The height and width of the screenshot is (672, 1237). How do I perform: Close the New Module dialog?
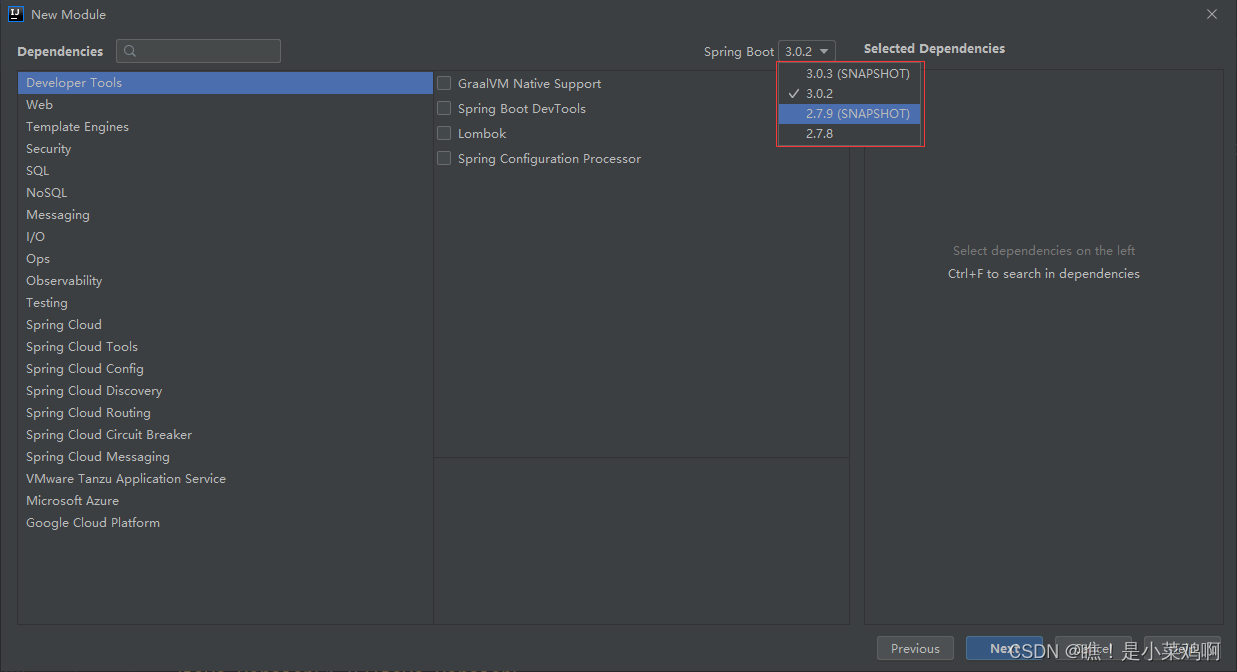pyautogui.click(x=1212, y=14)
